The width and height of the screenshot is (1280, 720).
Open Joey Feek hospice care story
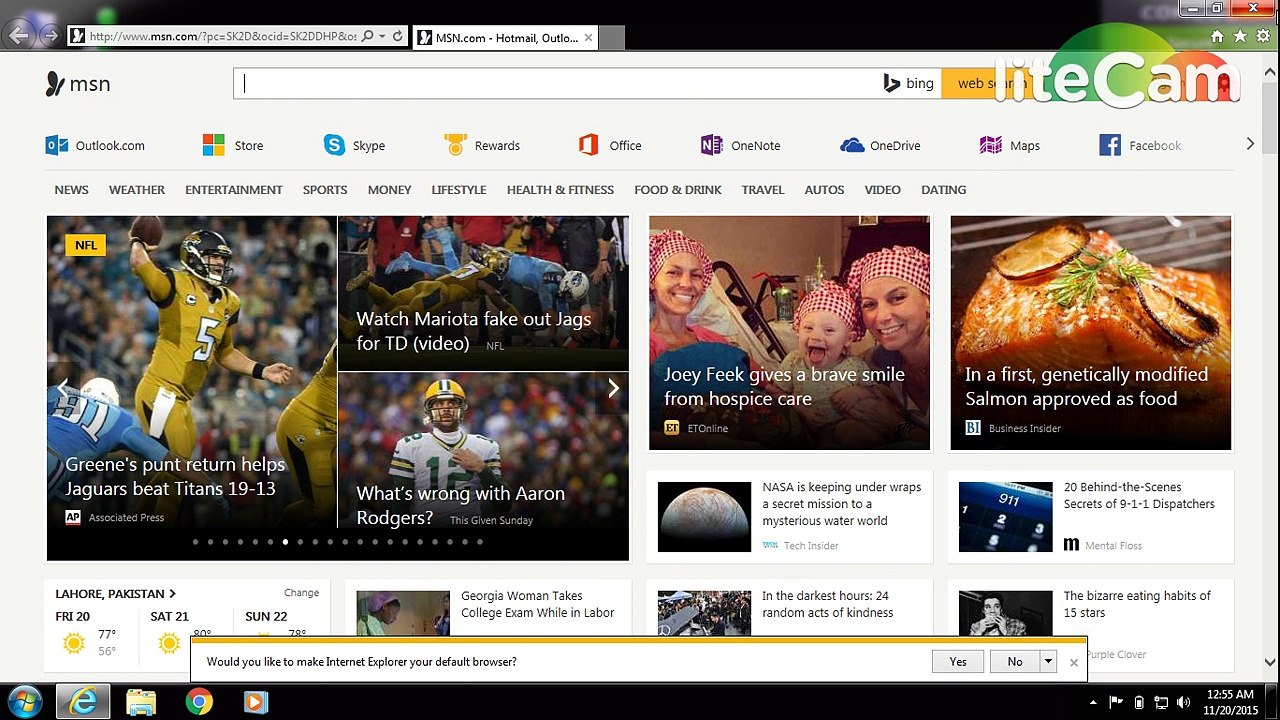click(789, 333)
